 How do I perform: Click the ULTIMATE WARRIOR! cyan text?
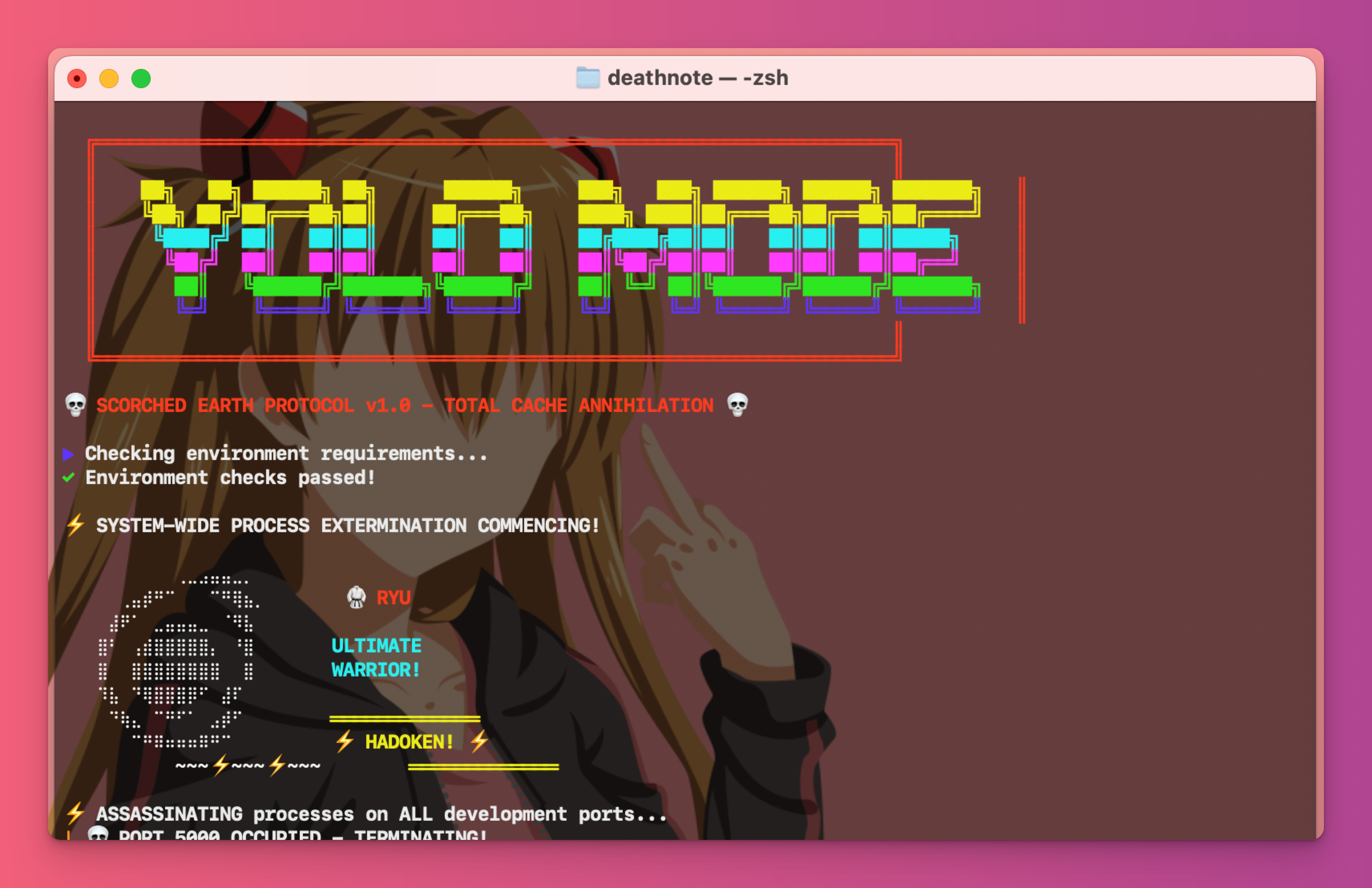[x=376, y=658]
